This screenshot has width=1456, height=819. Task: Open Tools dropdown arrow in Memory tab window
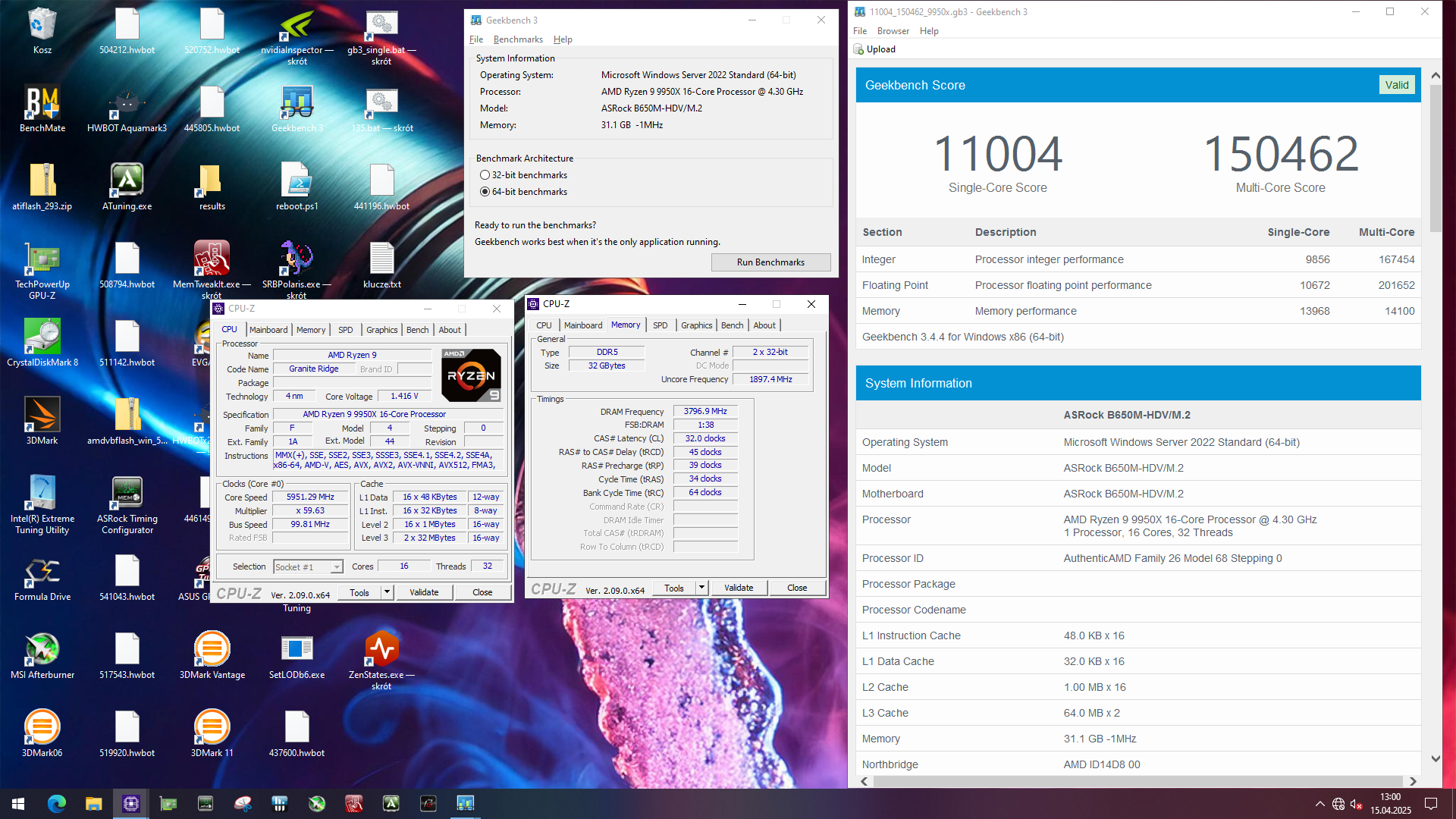click(x=701, y=588)
